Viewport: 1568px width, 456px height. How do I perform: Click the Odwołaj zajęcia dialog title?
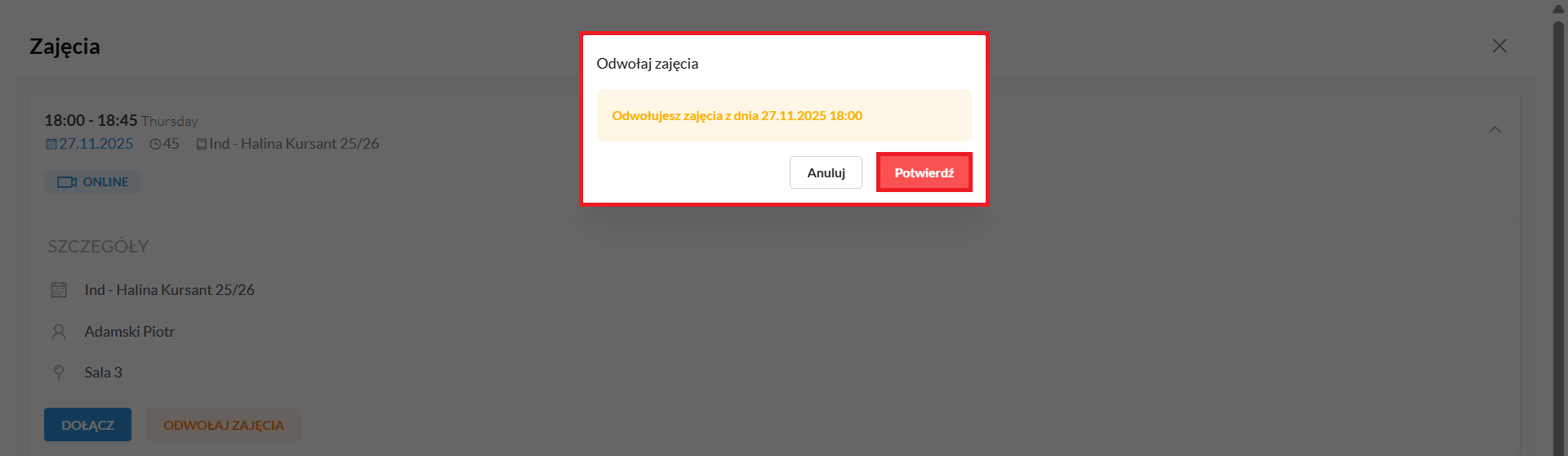[x=647, y=64]
